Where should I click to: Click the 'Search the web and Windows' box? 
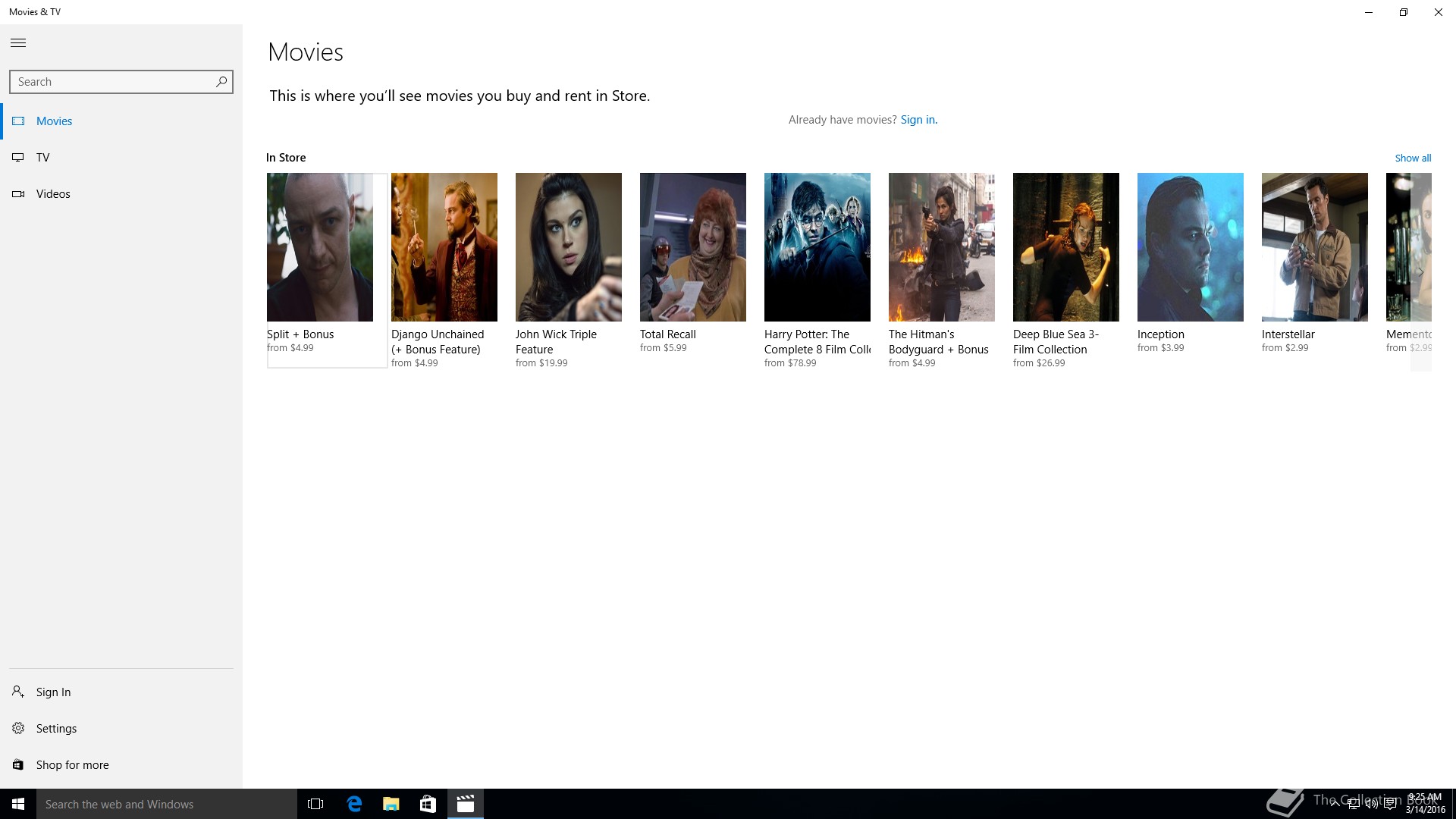[167, 804]
